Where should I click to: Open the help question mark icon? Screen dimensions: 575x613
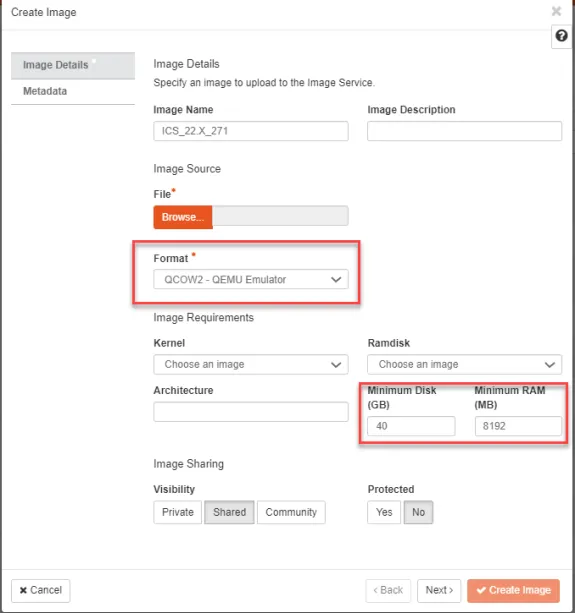(x=561, y=36)
